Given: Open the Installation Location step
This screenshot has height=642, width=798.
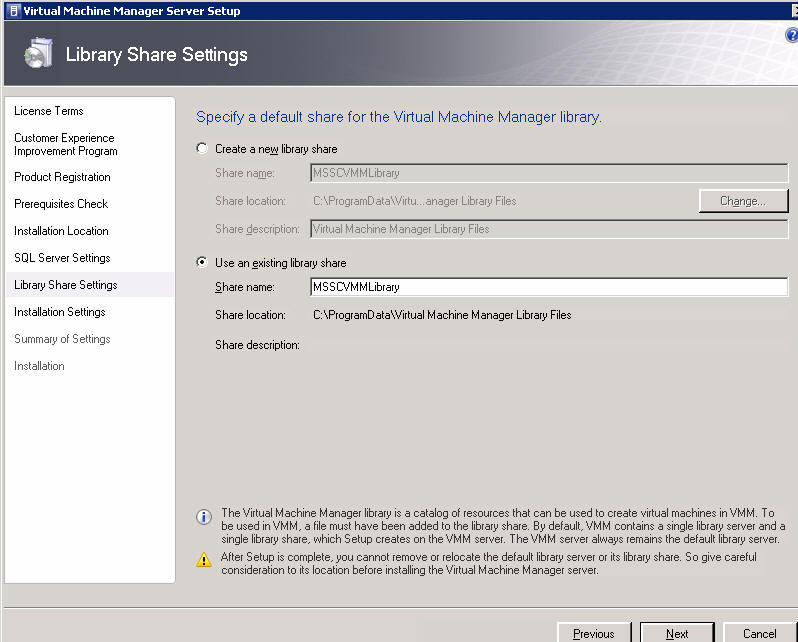Looking at the screenshot, I should [61, 231].
